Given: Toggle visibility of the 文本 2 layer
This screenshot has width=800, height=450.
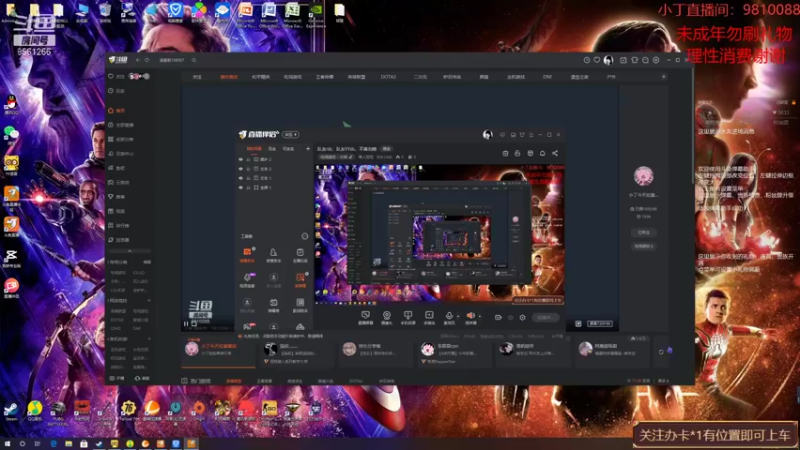Looking at the screenshot, I should pos(241,169).
